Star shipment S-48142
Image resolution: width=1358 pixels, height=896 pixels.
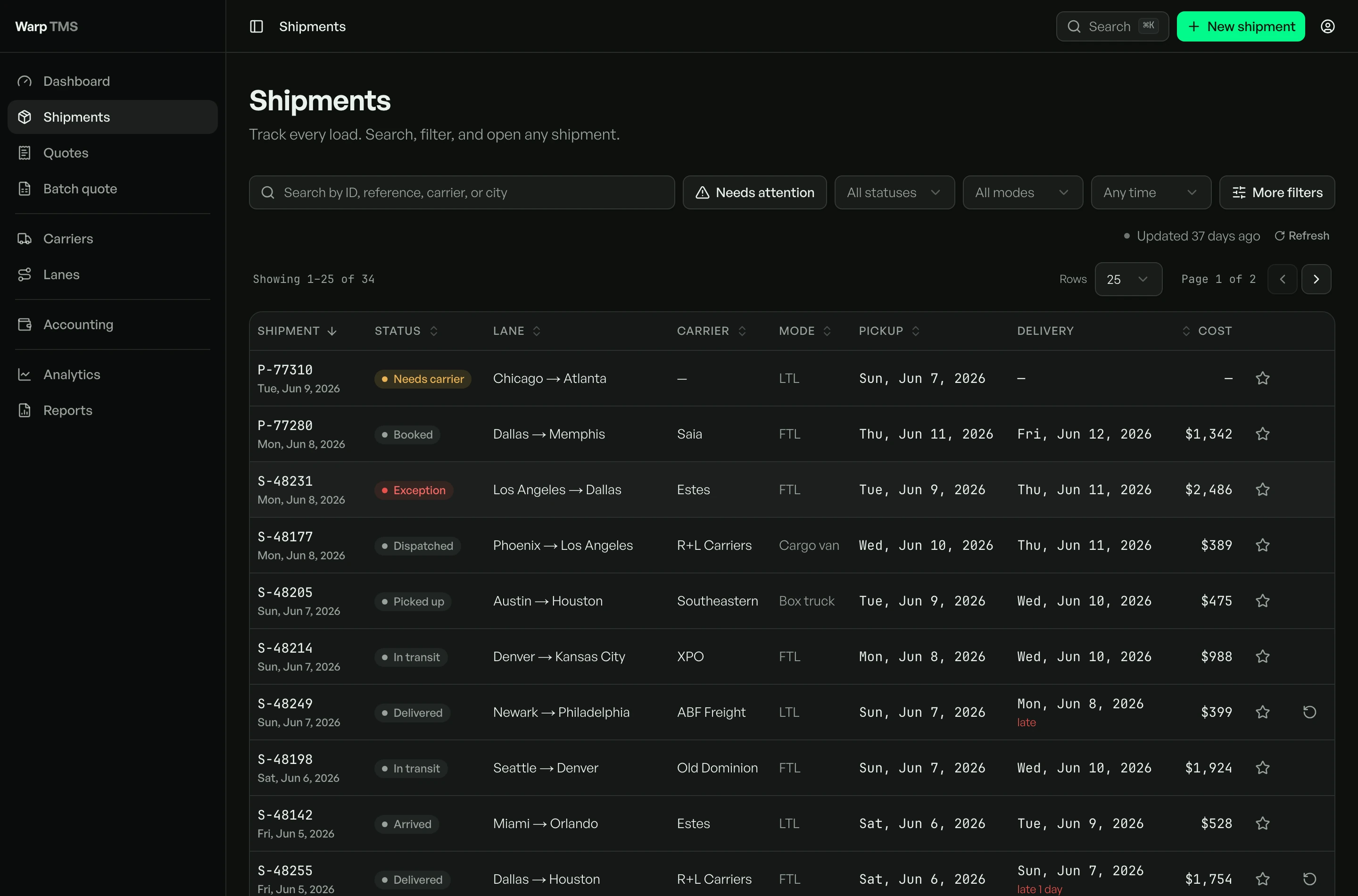tap(1263, 823)
